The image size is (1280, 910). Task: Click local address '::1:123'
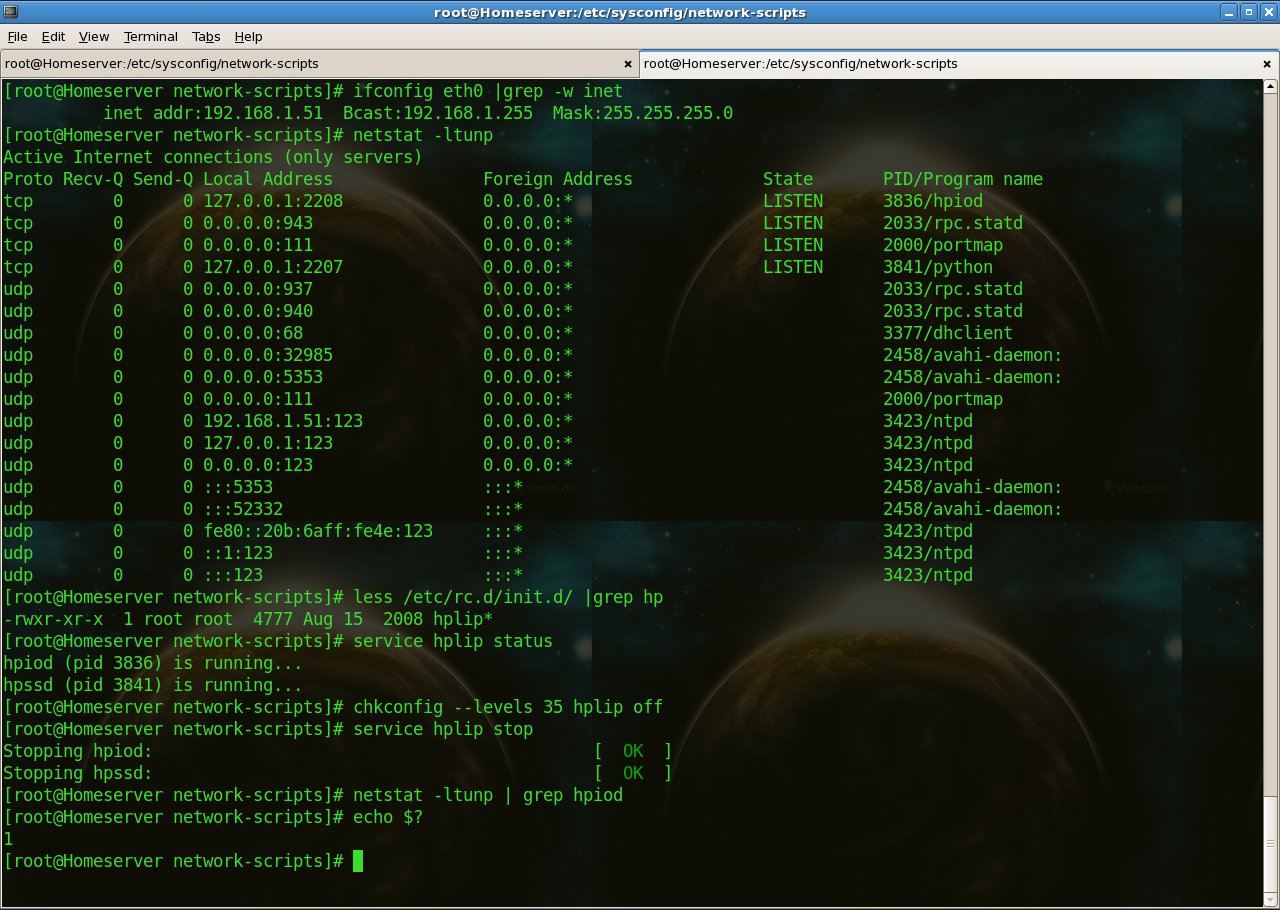pyautogui.click(x=238, y=553)
